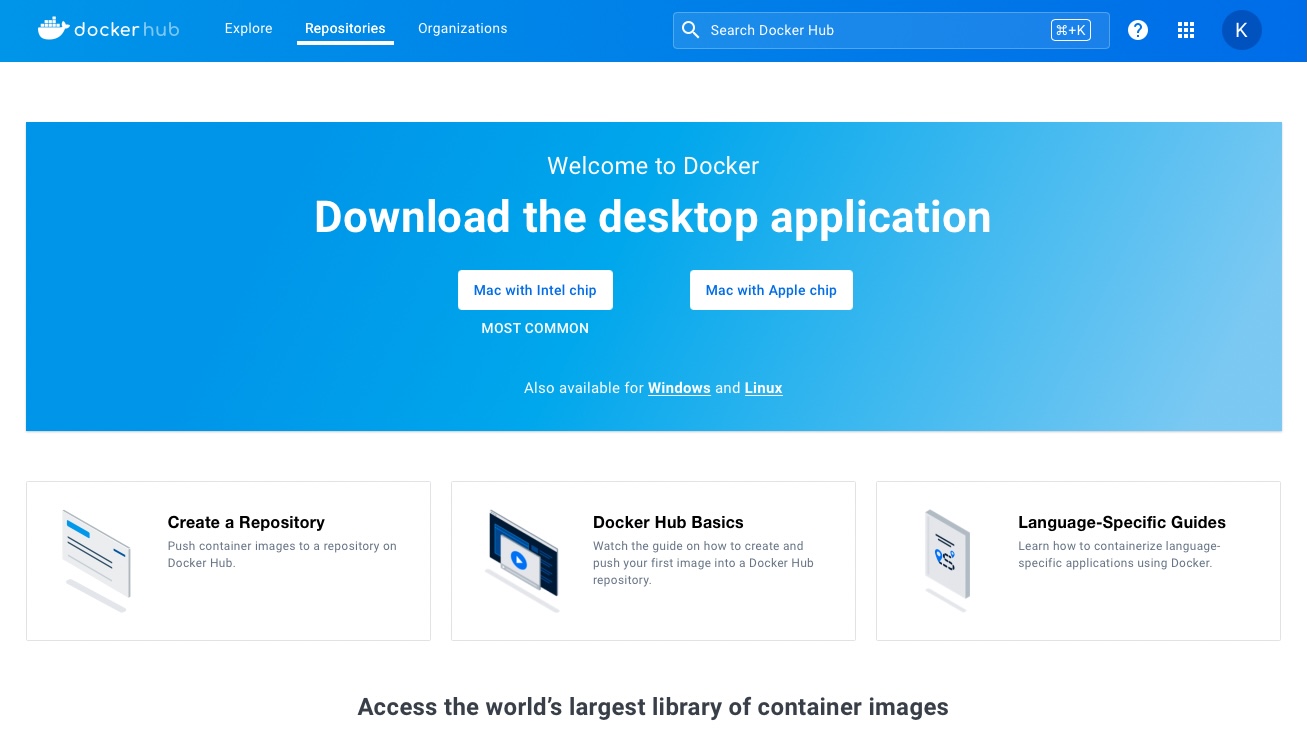The image size is (1307, 752).
Task: Download Docker for Mac with Apple chip
Action: coord(771,290)
